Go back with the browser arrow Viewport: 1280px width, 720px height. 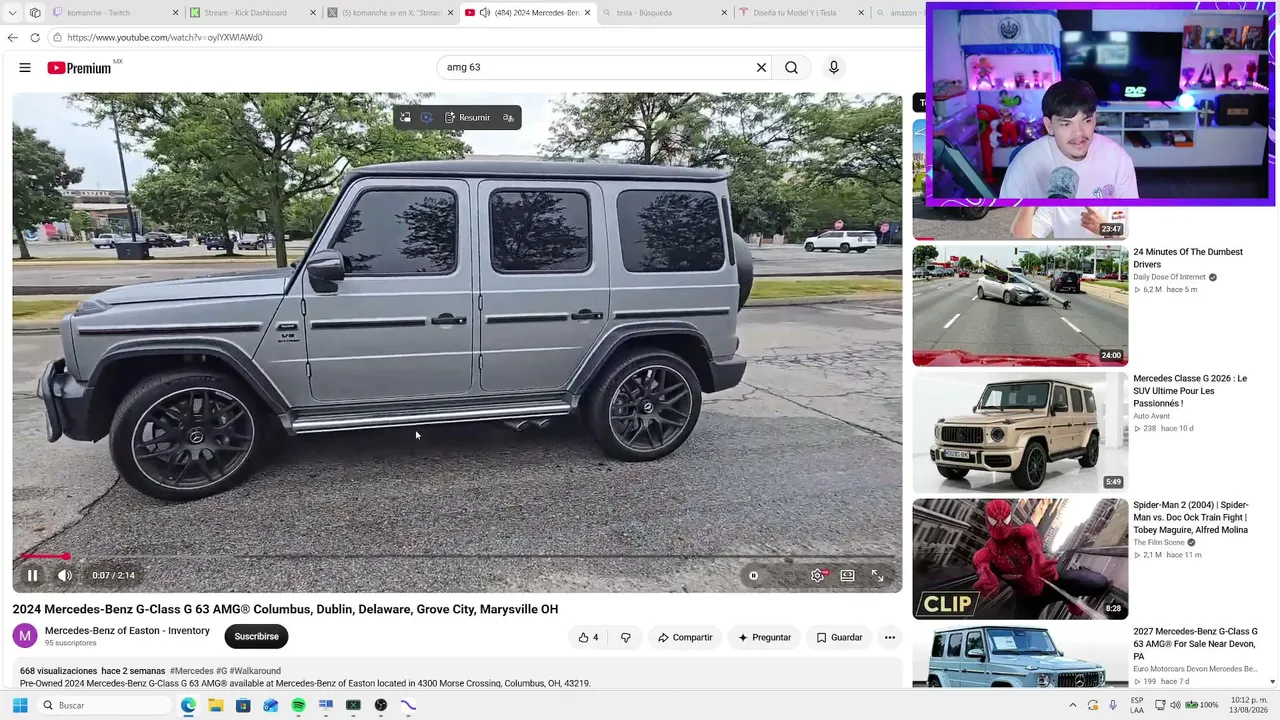(x=12, y=37)
